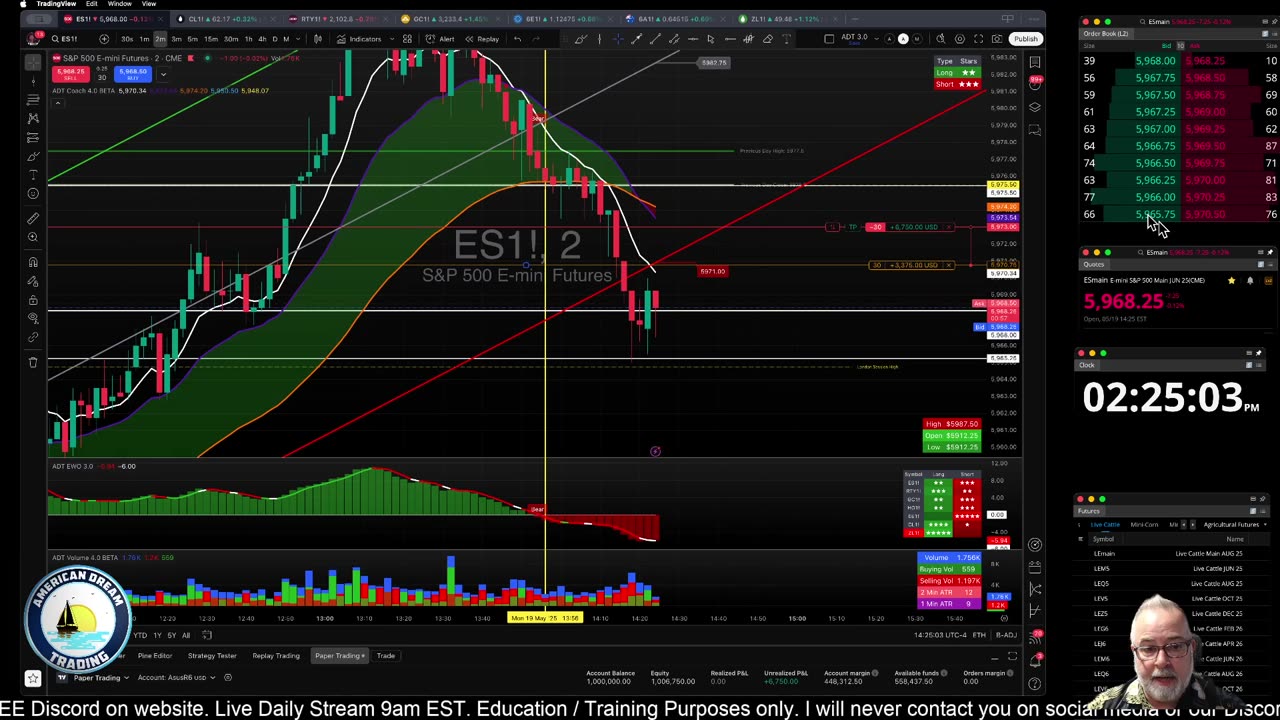Screen dimensions: 1280x720
Task: Click the trash can remove drawings icon
Action: click(x=33, y=362)
